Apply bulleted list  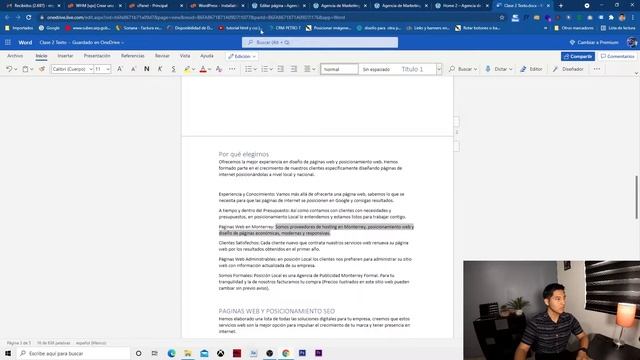click(x=248, y=69)
